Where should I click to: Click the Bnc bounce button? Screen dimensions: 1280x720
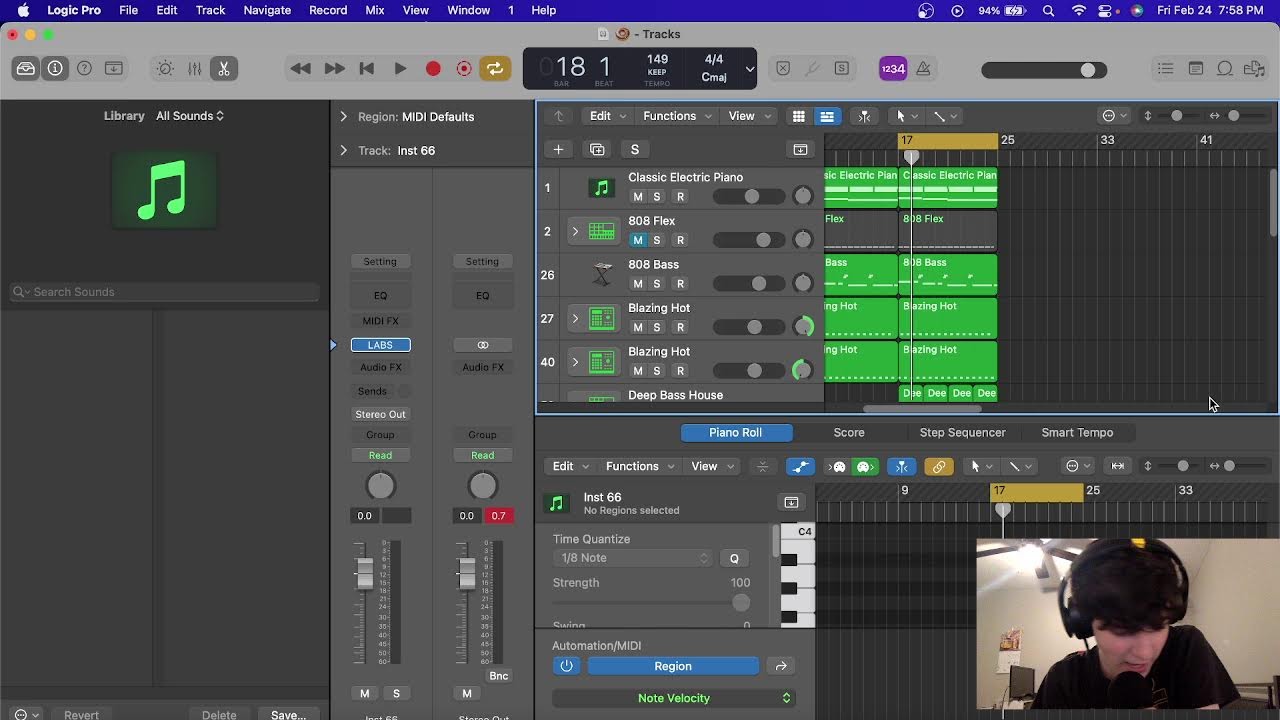(498, 676)
